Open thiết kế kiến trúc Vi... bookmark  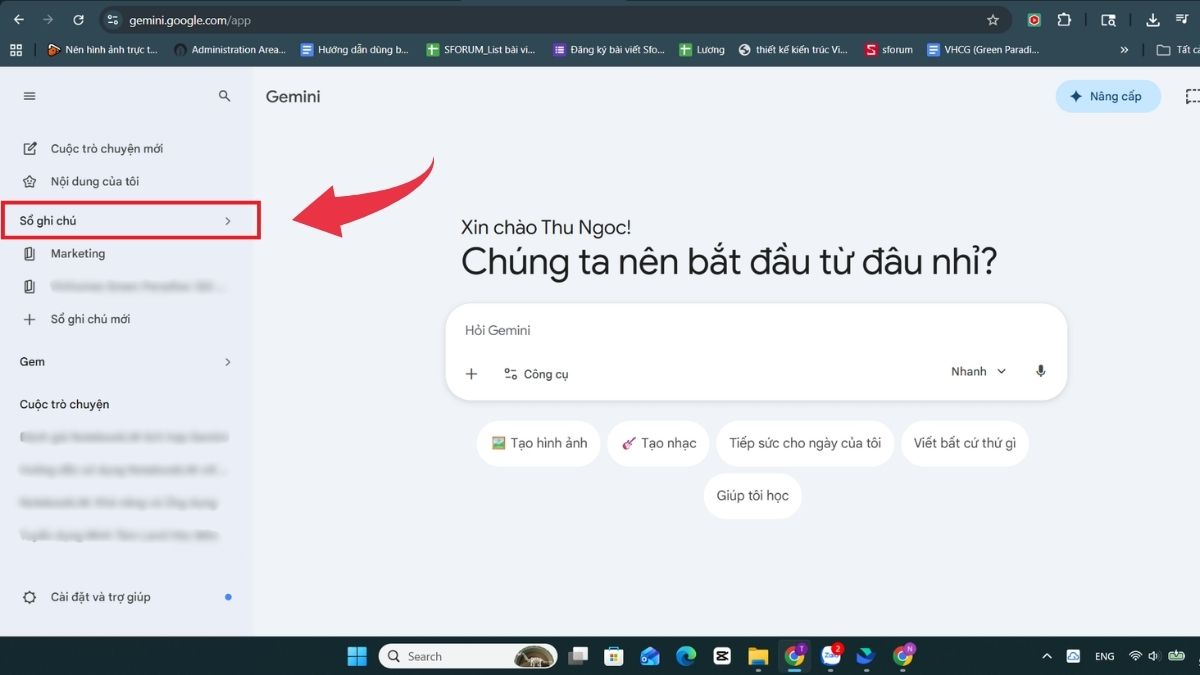pyautogui.click(x=792, y=49)
